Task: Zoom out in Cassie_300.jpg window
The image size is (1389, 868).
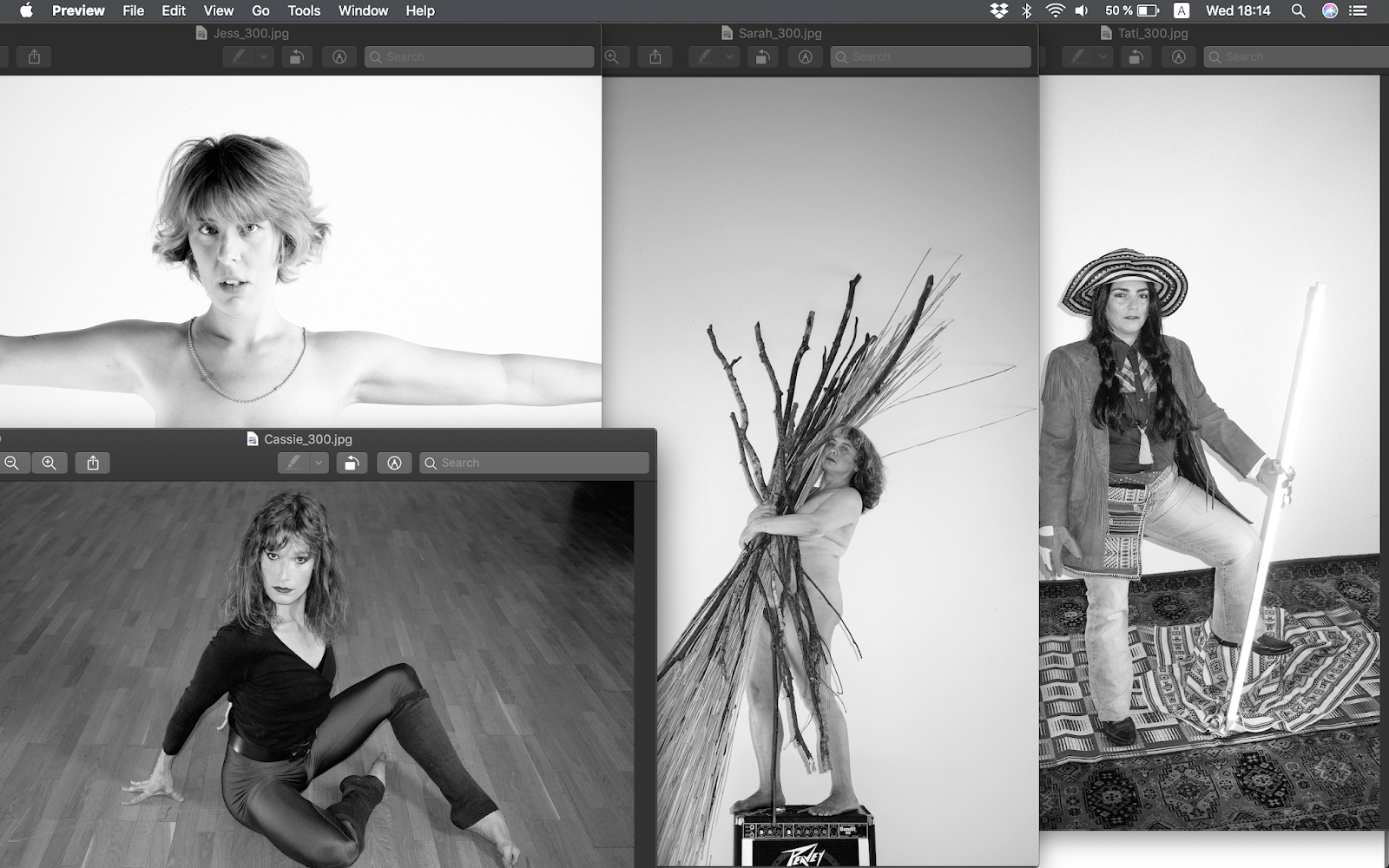Action: click(x=12, y=463)
